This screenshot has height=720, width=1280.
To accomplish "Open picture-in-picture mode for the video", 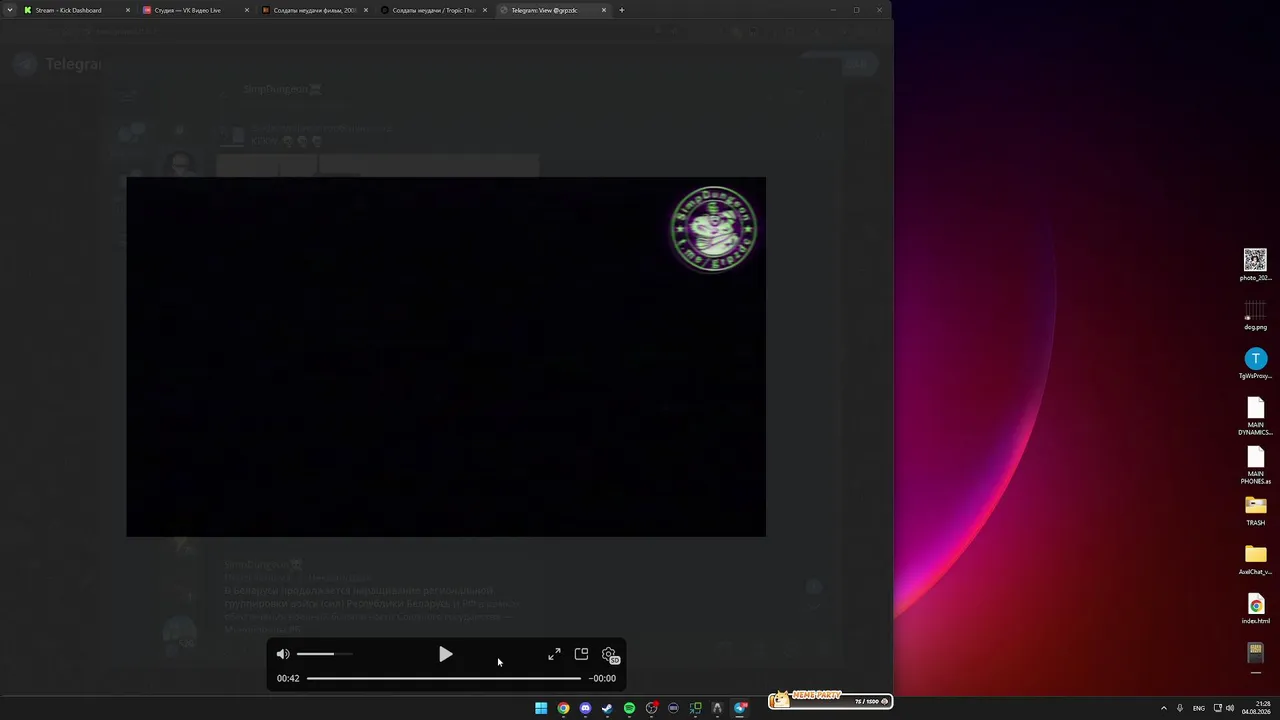I will tap(581, 654).
